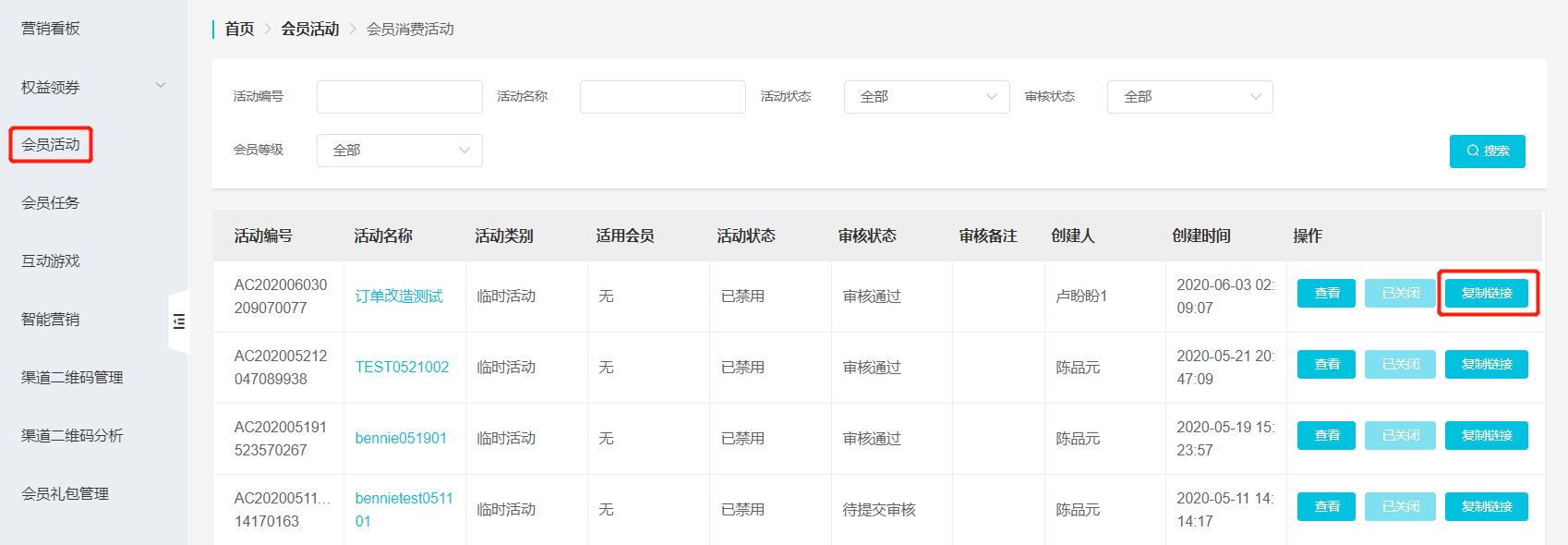Click 已关闭 for bennietest051101 row
The image size is (1568, 545).
tap(1400, 507)
